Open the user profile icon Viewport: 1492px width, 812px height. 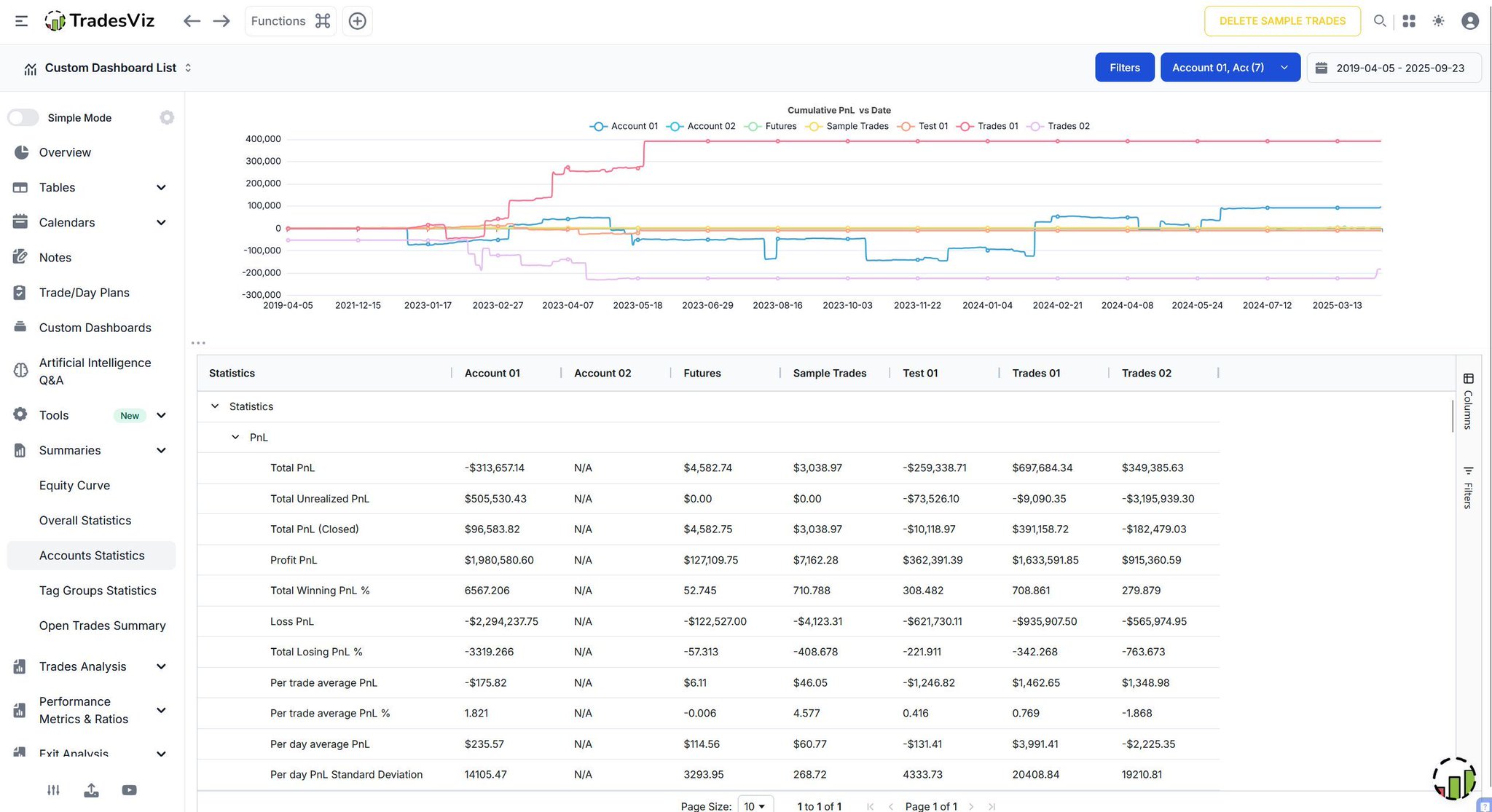point(1470,21)
